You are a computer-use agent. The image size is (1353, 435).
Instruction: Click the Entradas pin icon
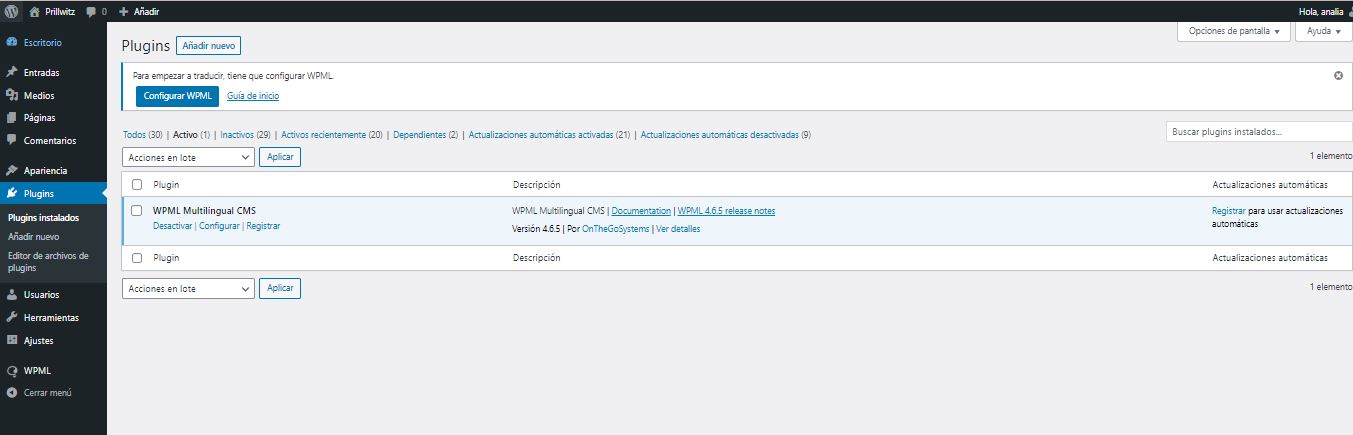coord(12,73)
